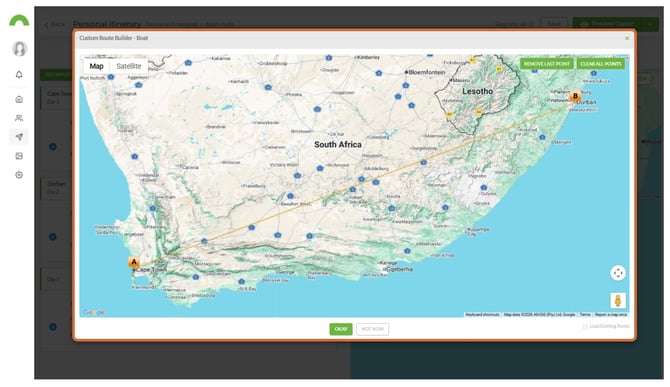Click Back link in the background itinerary page
Image resolution: width=670 pixels, height=387 pixels.
55,25
